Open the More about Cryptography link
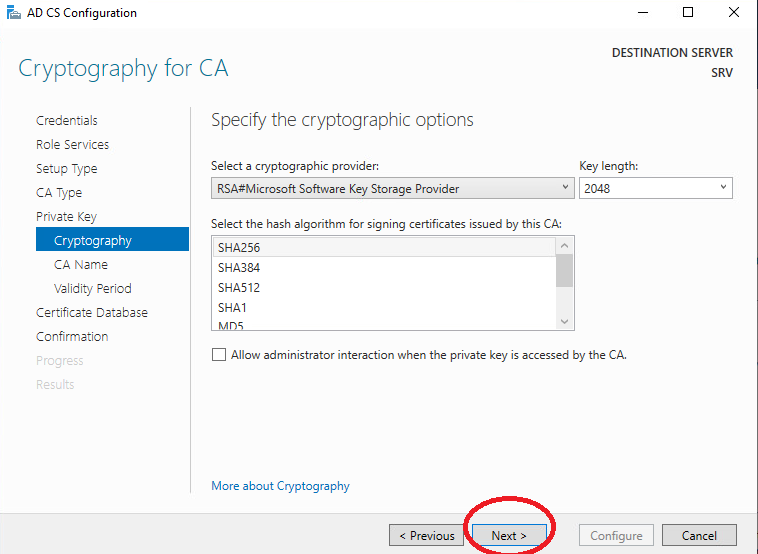The height and width of the screenshot is (554, 758). 280,486
